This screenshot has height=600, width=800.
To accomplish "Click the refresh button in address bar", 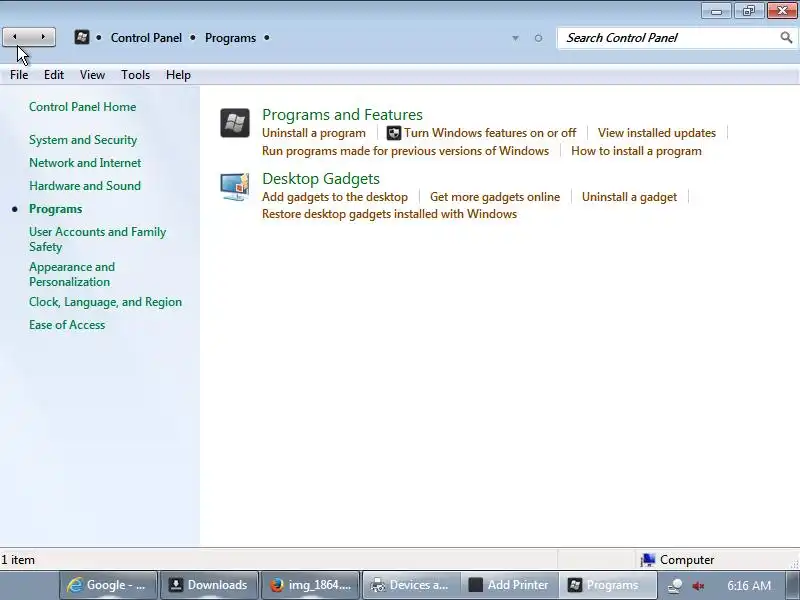I will (x=538, y=38).
